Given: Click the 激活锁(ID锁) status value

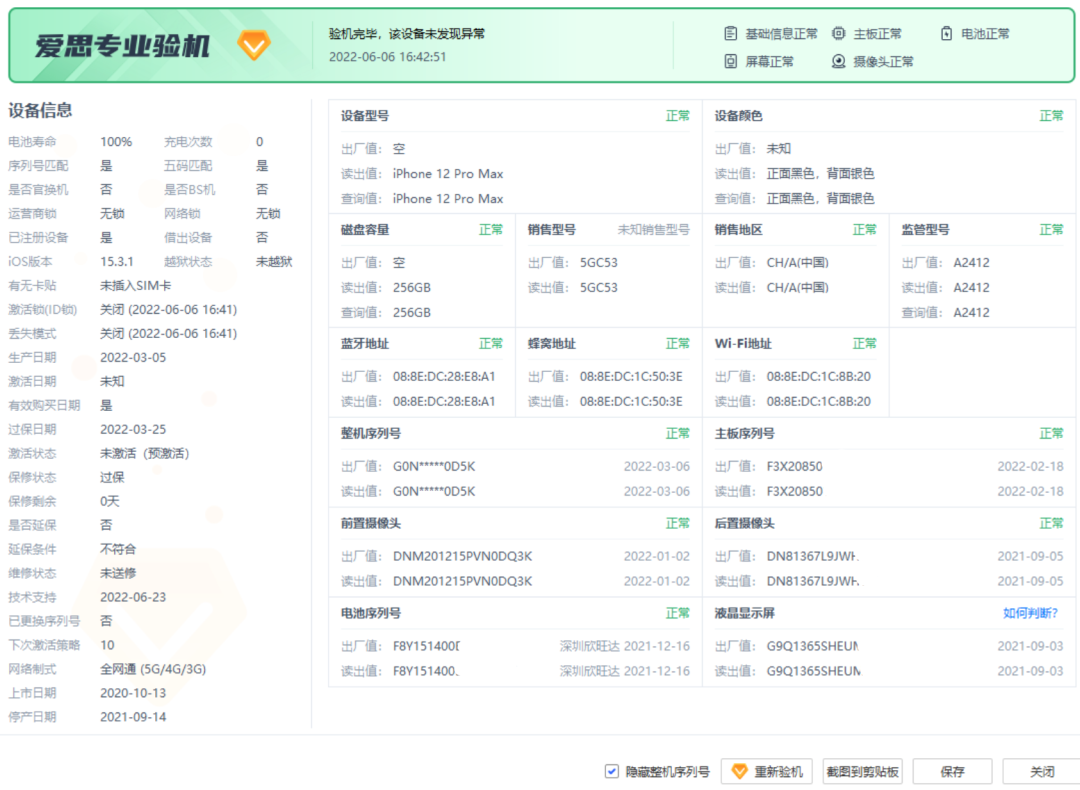Looking at the screenshot, I should tap(169, 310).
